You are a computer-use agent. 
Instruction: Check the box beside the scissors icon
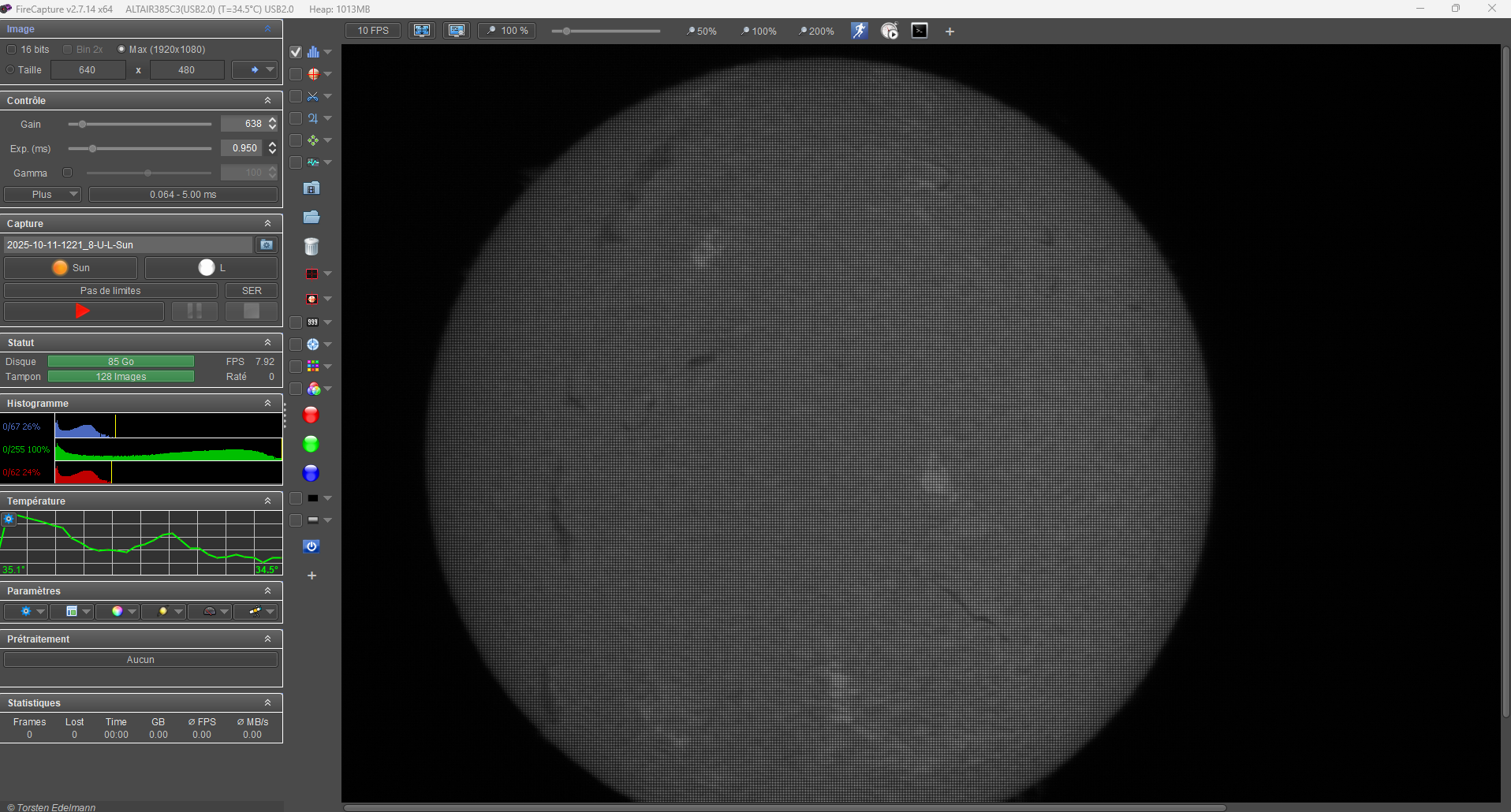click(296, 96)
